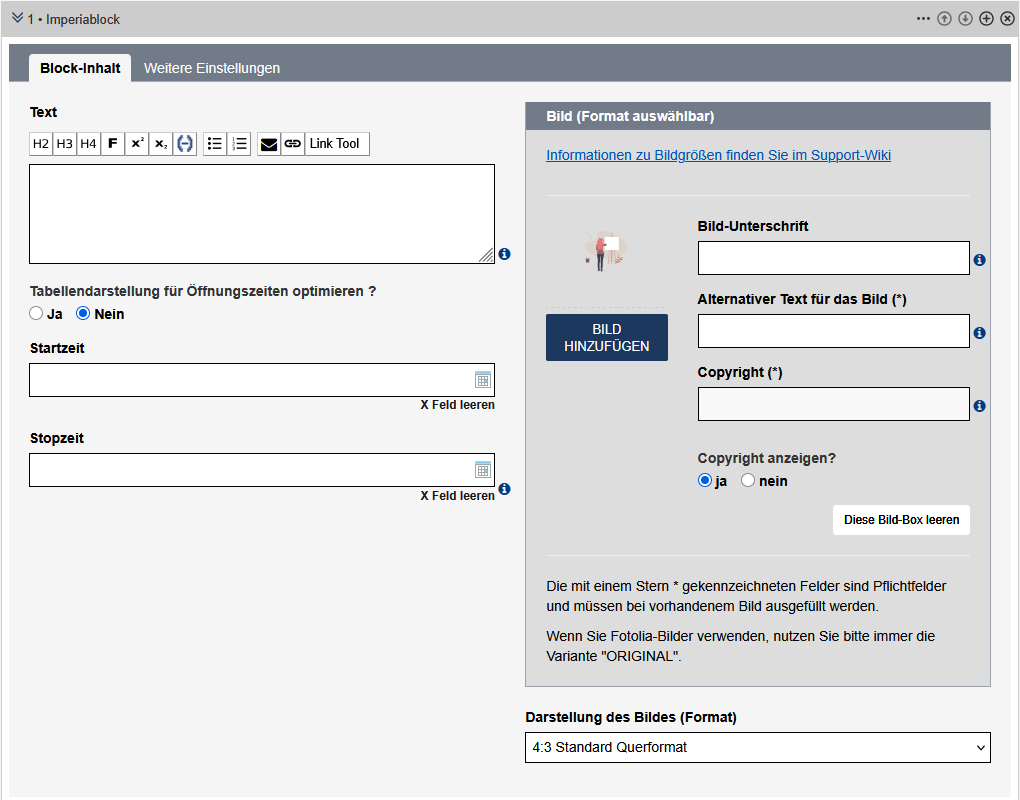The width and height of the screenshot is (1020, 800).
Task: Select 'nein' for Copyright anzeigen
Action: click(748, 481)
